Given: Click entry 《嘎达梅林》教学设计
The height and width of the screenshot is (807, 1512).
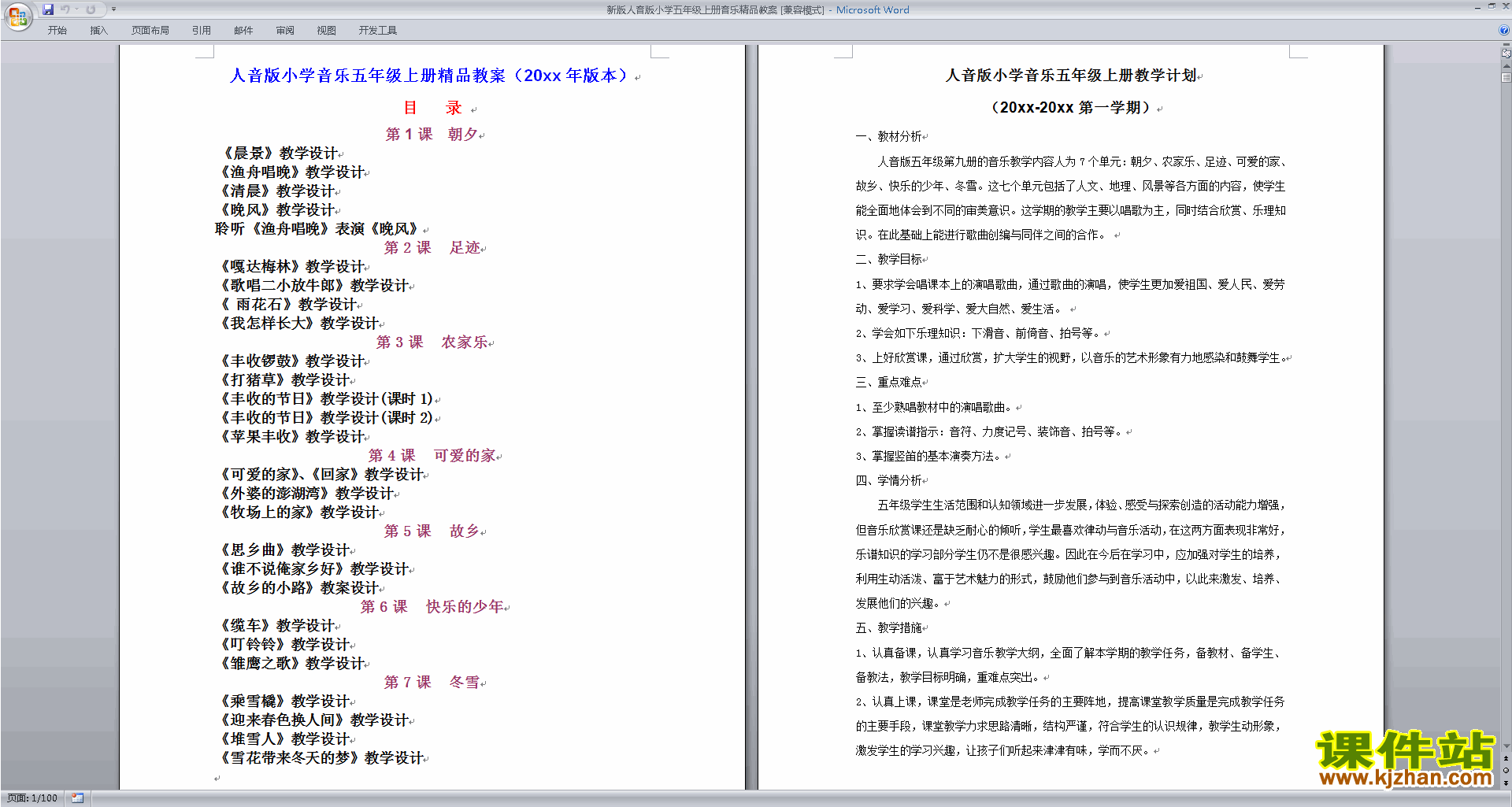Looking at the screenshot, I should tap(292, 267).
